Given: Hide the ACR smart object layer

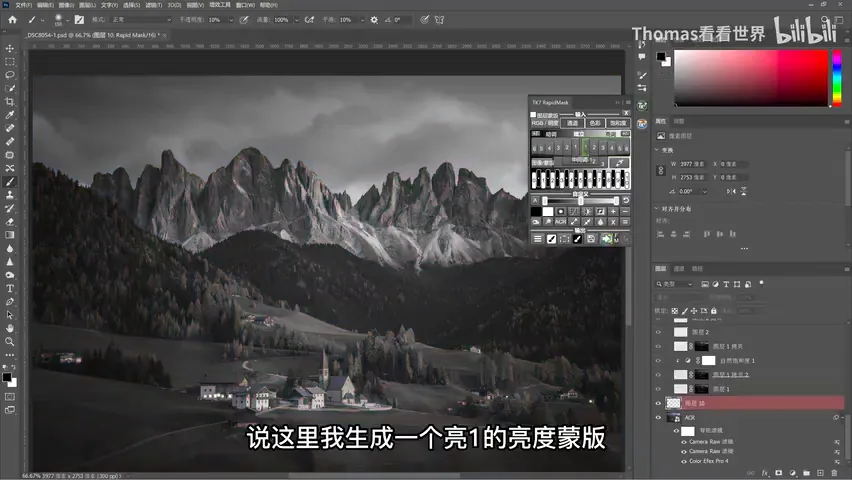Looking at the screenshot, I should pos(658,417).
